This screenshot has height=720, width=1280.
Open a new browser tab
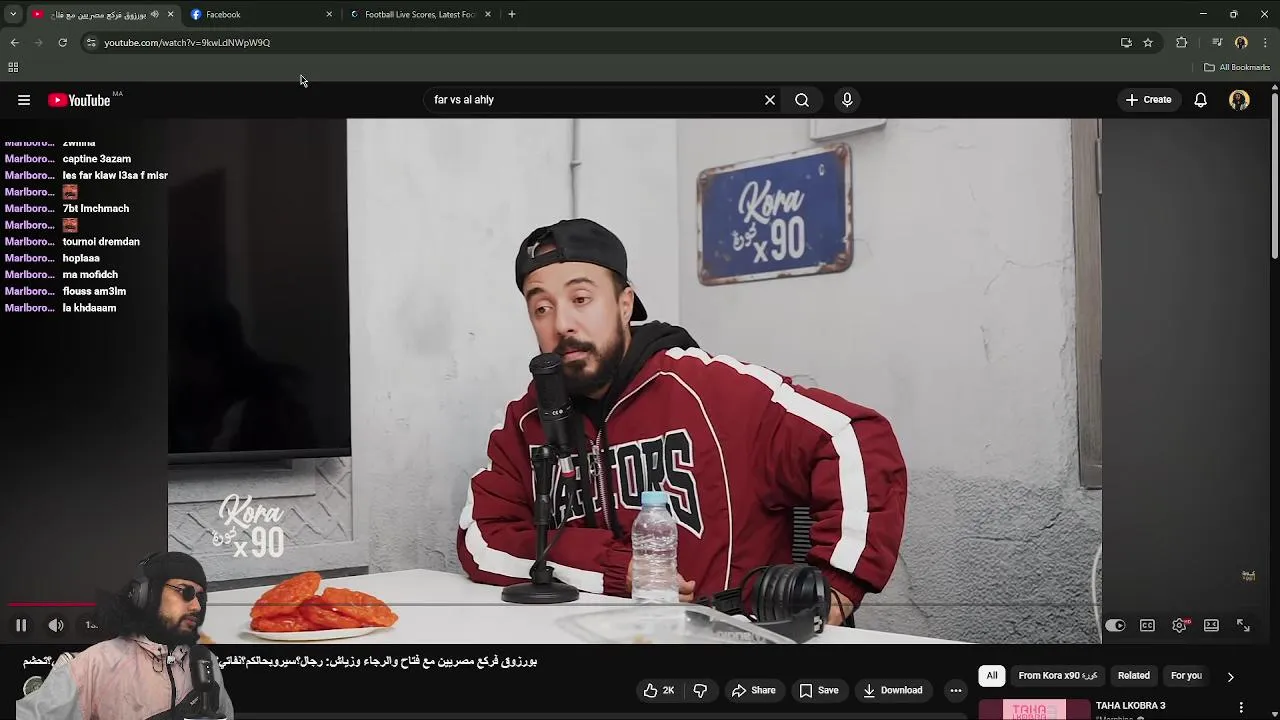512,14
